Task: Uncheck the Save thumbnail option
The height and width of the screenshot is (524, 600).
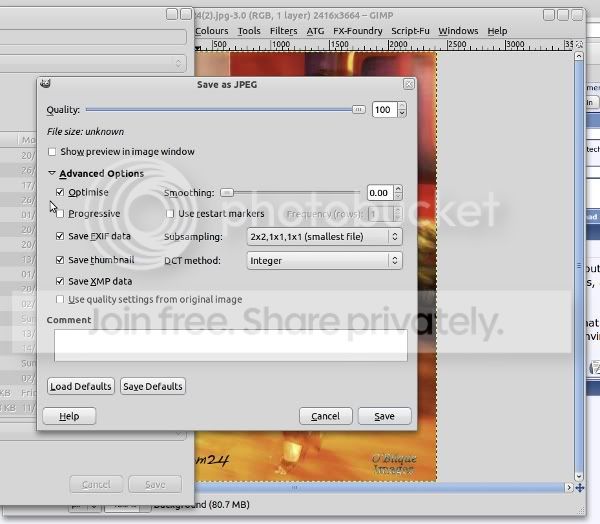Action: click(x=61, y=260)
